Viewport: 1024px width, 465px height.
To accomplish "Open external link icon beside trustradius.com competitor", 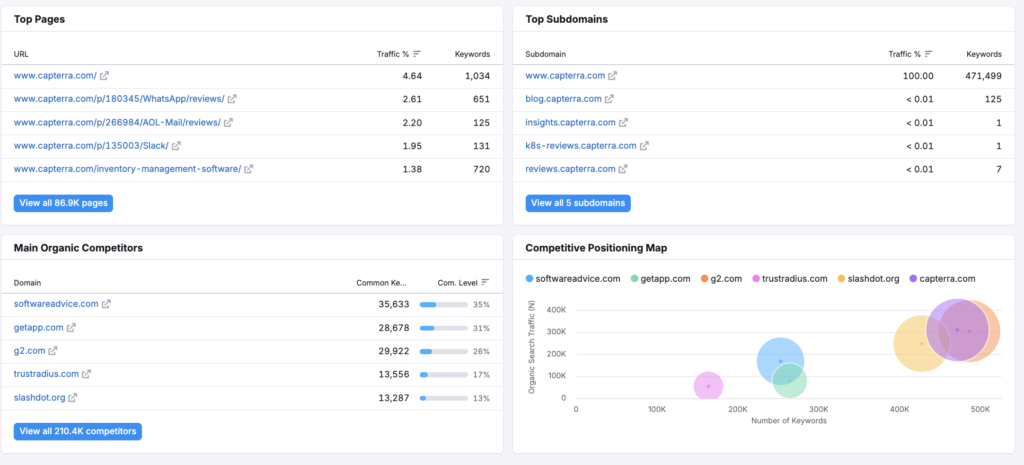I will pyautogui.click(x=86, y=374).
